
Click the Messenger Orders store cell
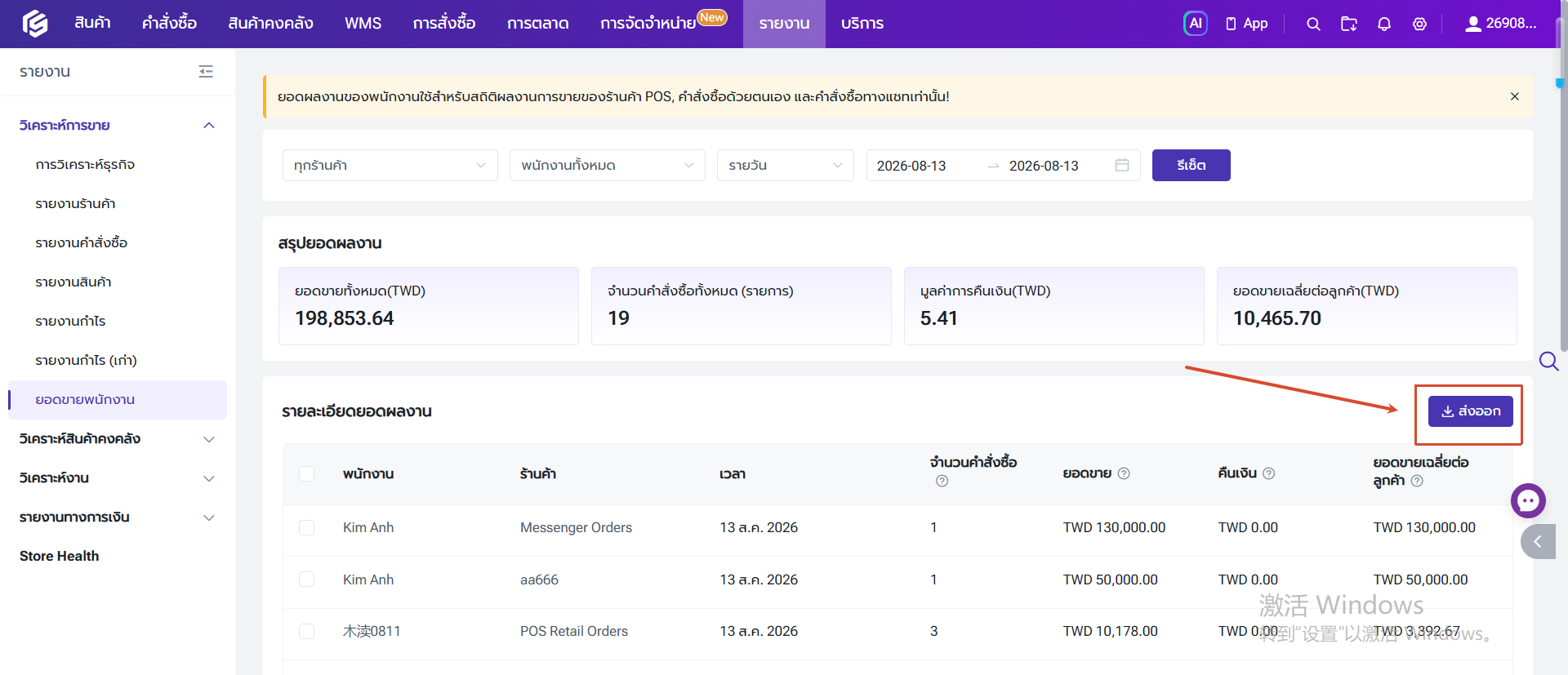pyautogui.click(x=576, y=528)
